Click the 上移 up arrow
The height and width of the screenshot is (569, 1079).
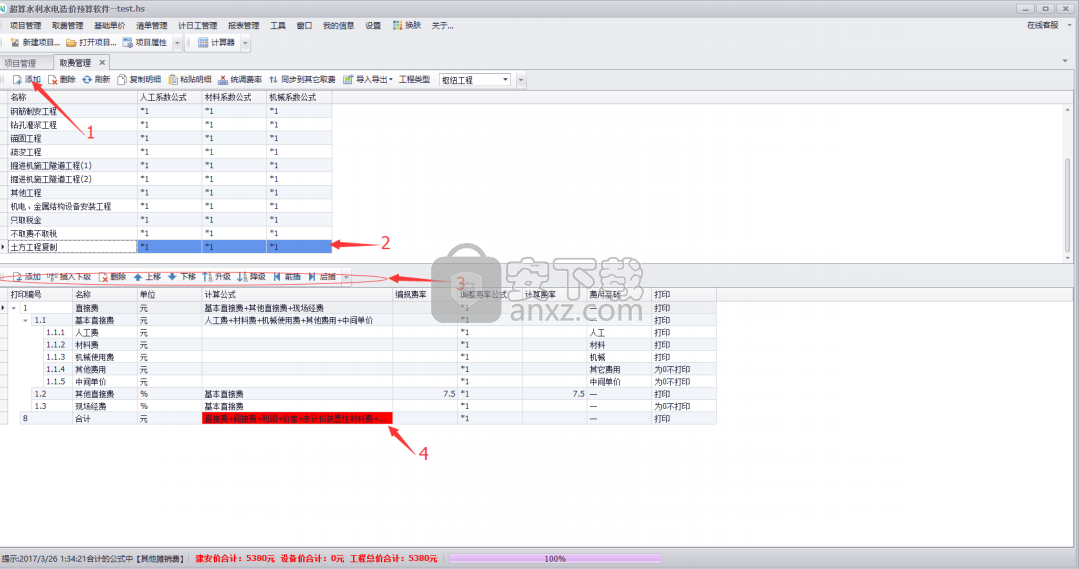(138, 277)
